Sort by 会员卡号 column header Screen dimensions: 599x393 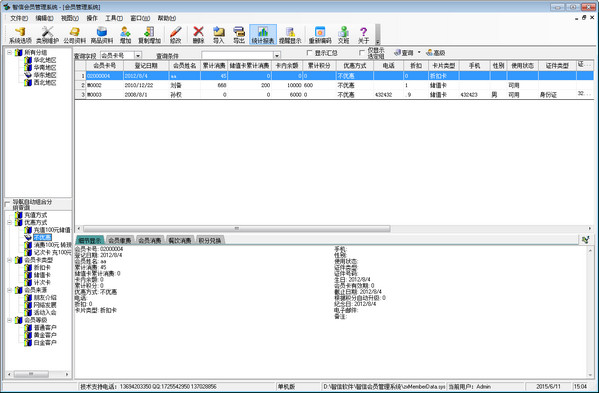105,66
